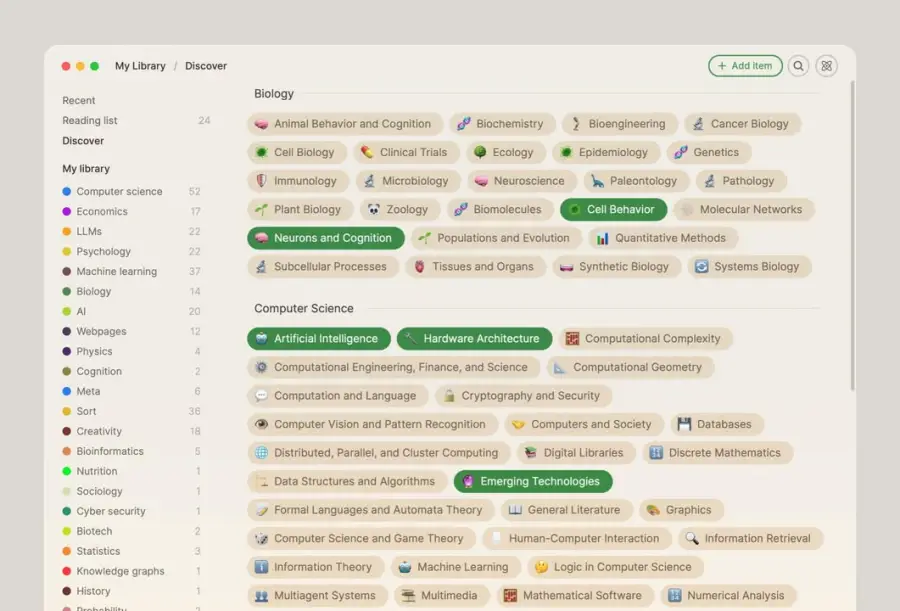Screen dimensions: 900x611
Task: Click the vertical scrollbar of the topics list
Action: 852,235
